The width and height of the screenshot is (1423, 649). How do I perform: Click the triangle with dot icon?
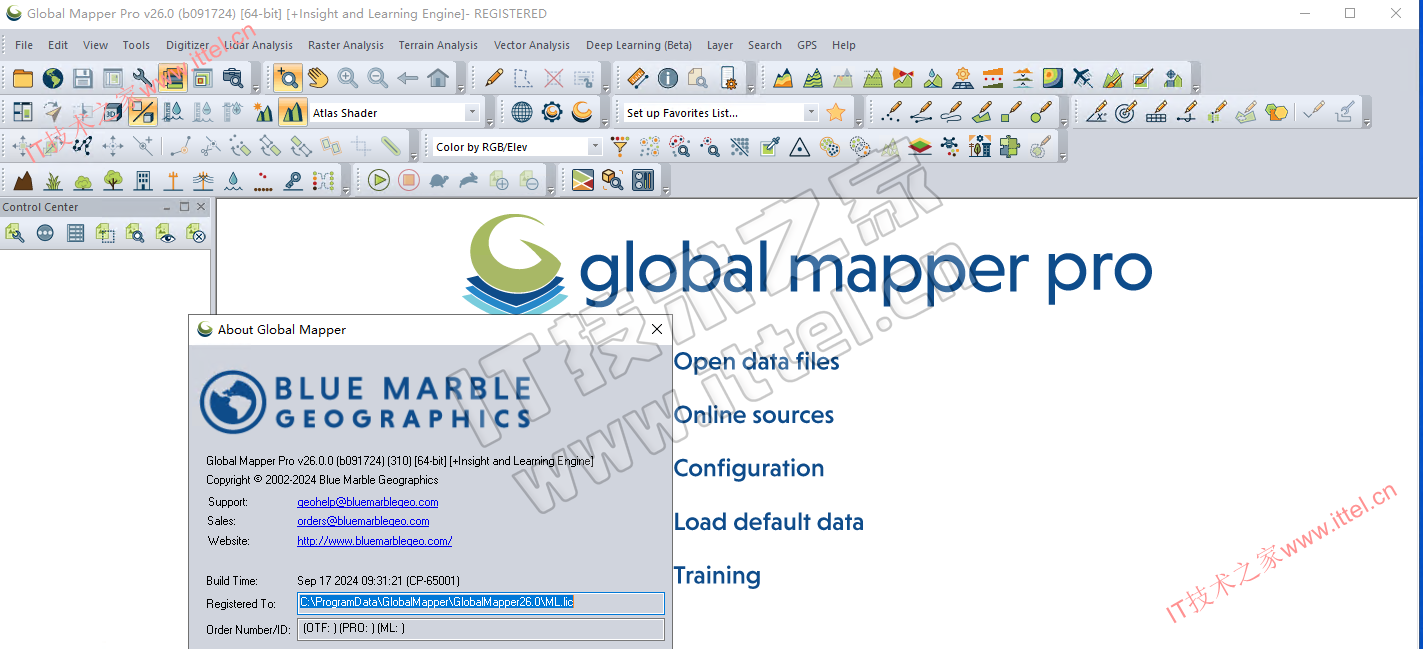(x=799, y=147)
